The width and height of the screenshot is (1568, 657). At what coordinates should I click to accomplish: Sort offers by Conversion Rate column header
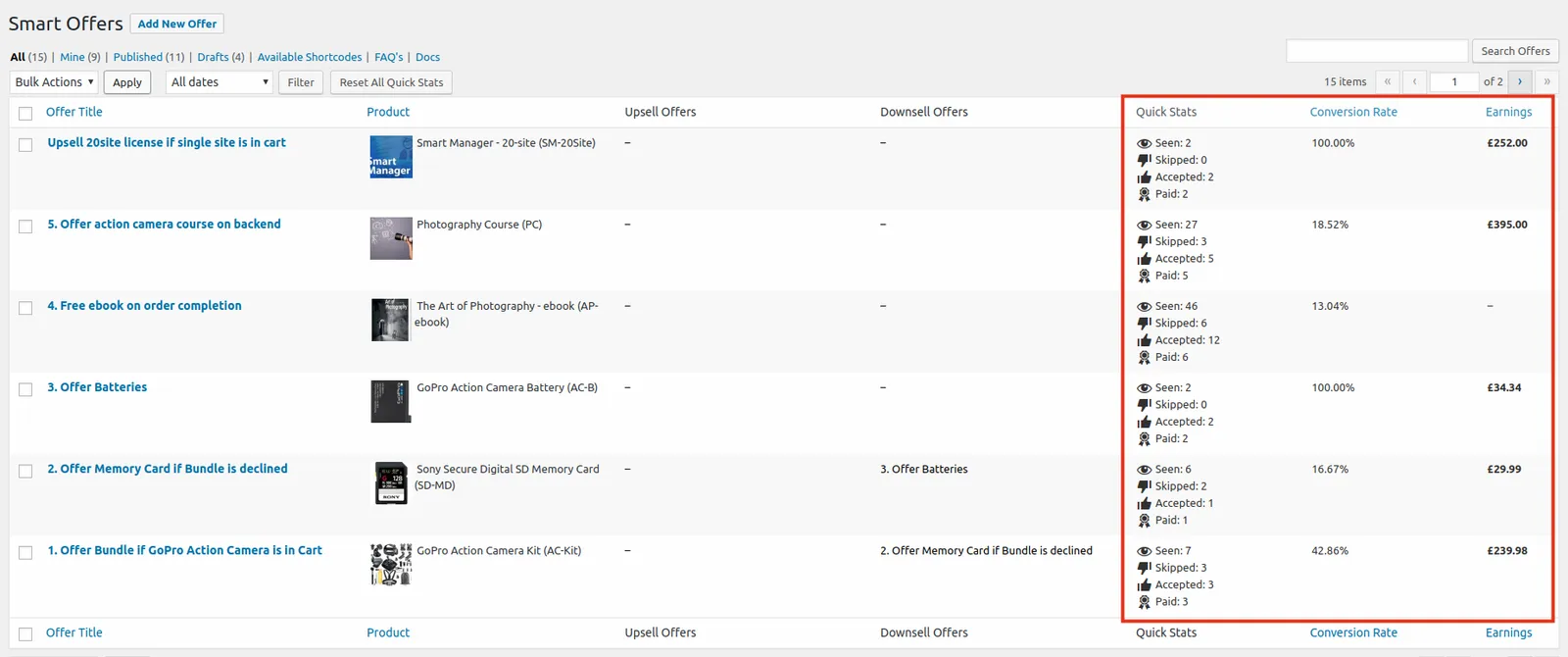1353,112
